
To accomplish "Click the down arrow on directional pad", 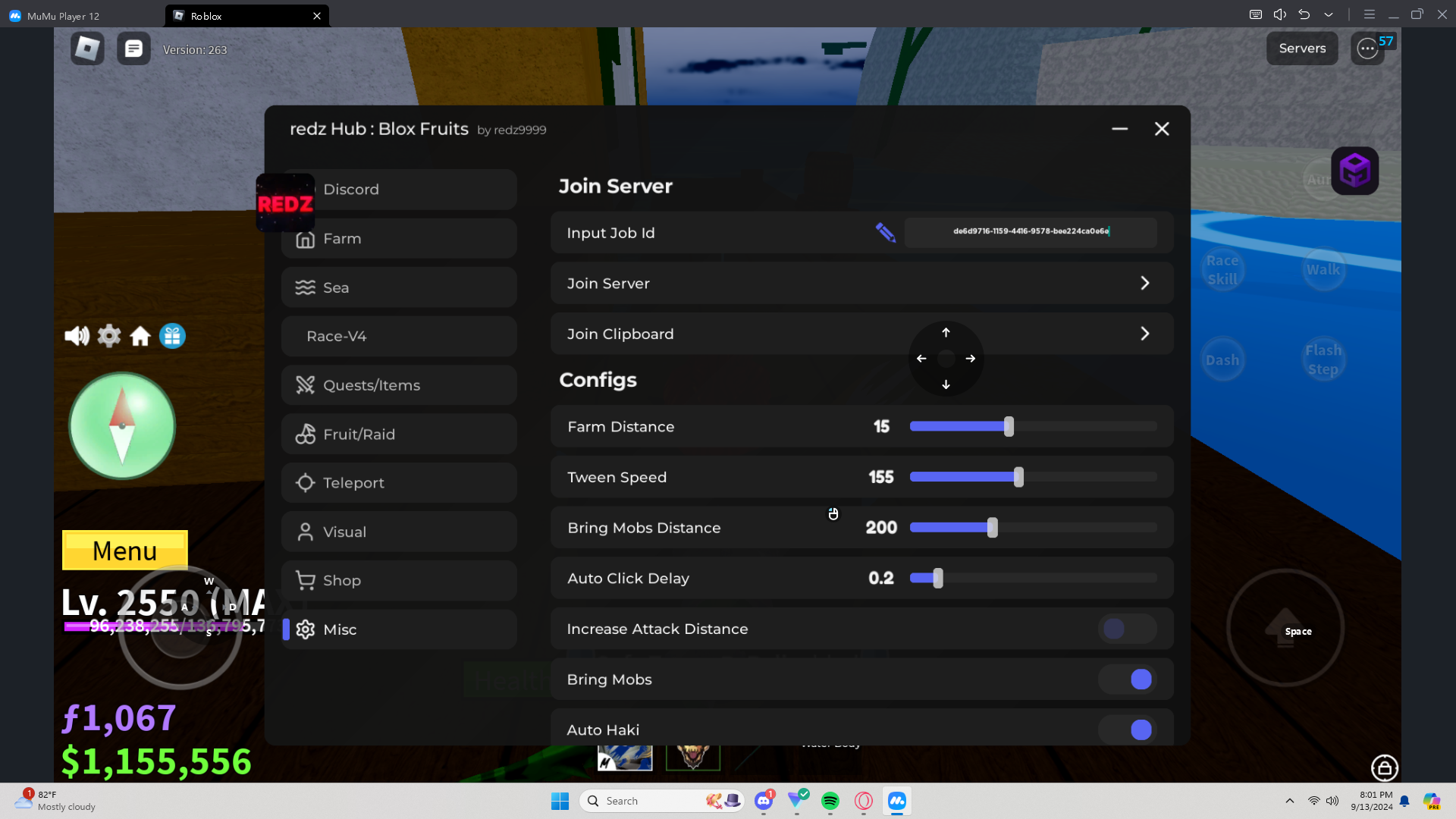I will tap(946, 384).
